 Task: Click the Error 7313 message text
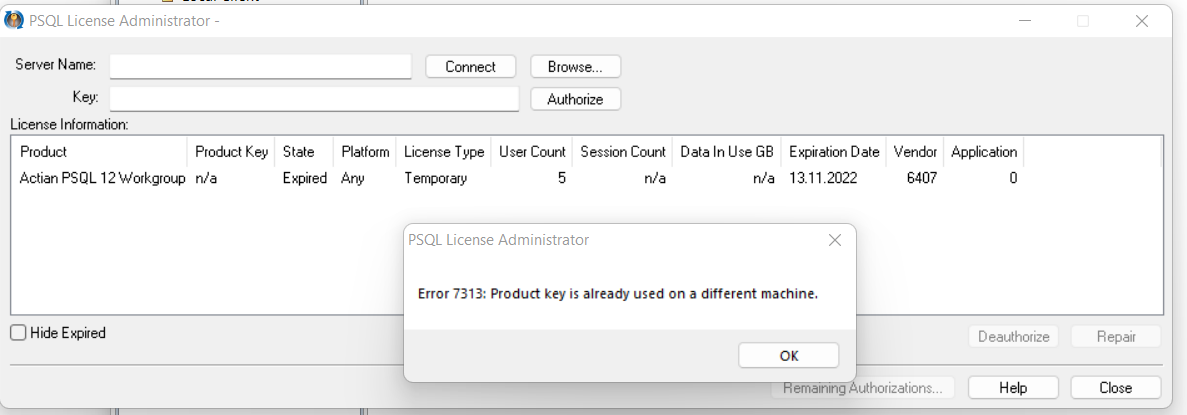(x=618, y=293)
